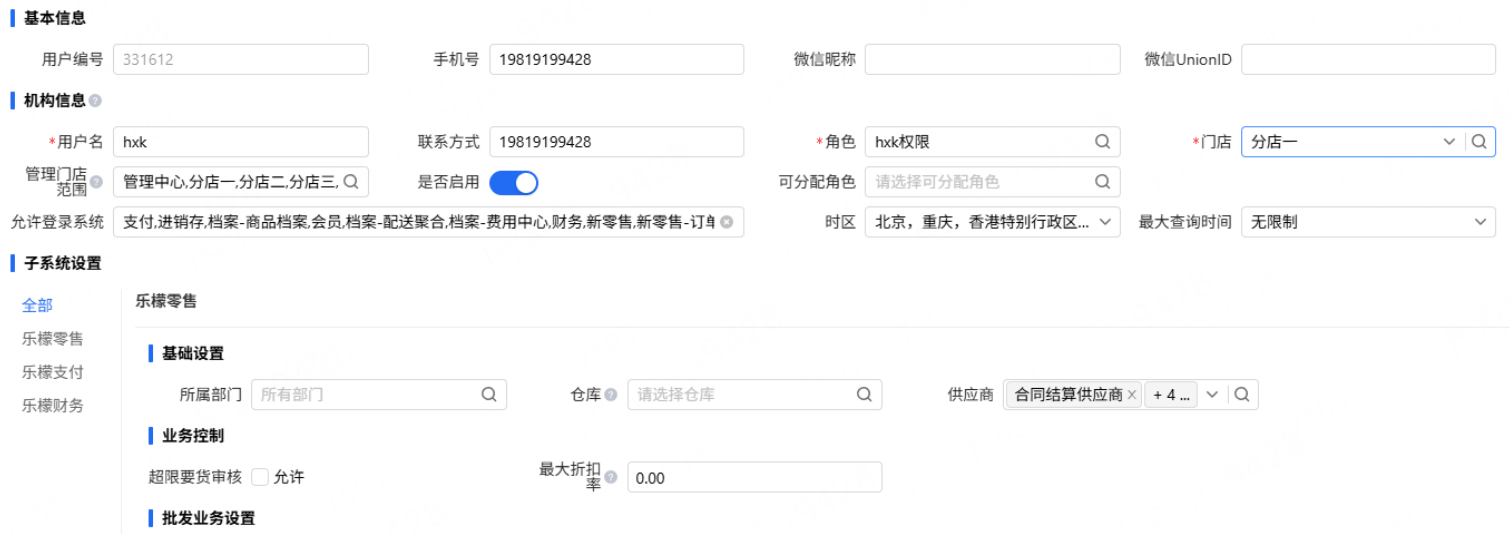The height and width of the screenshot is (534, 1510).
Task: Click the search icon in 仓库 field
Action: (x=864, y=395)
